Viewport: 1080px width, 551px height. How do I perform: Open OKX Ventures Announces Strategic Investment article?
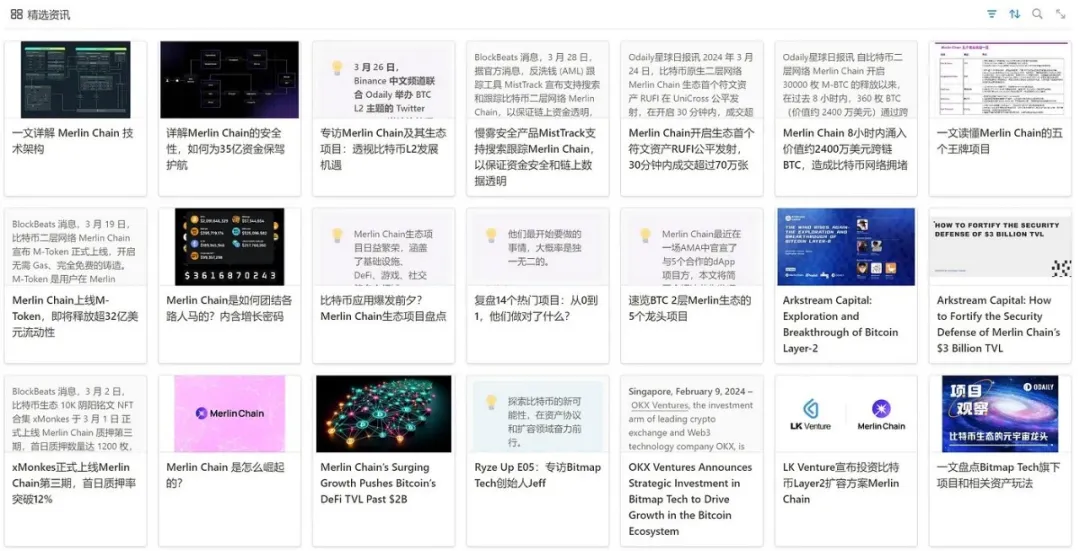tap(690, 499)
